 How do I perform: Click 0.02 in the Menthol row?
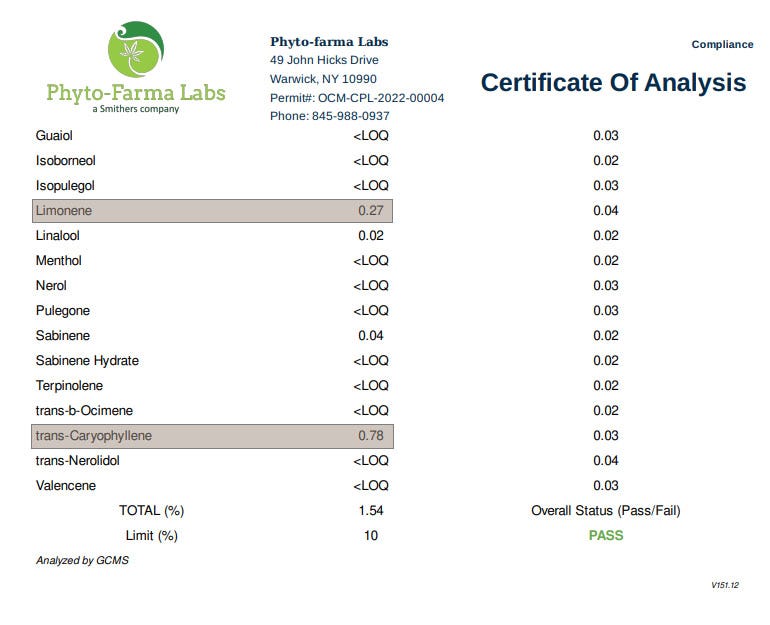tap(605, 261)
